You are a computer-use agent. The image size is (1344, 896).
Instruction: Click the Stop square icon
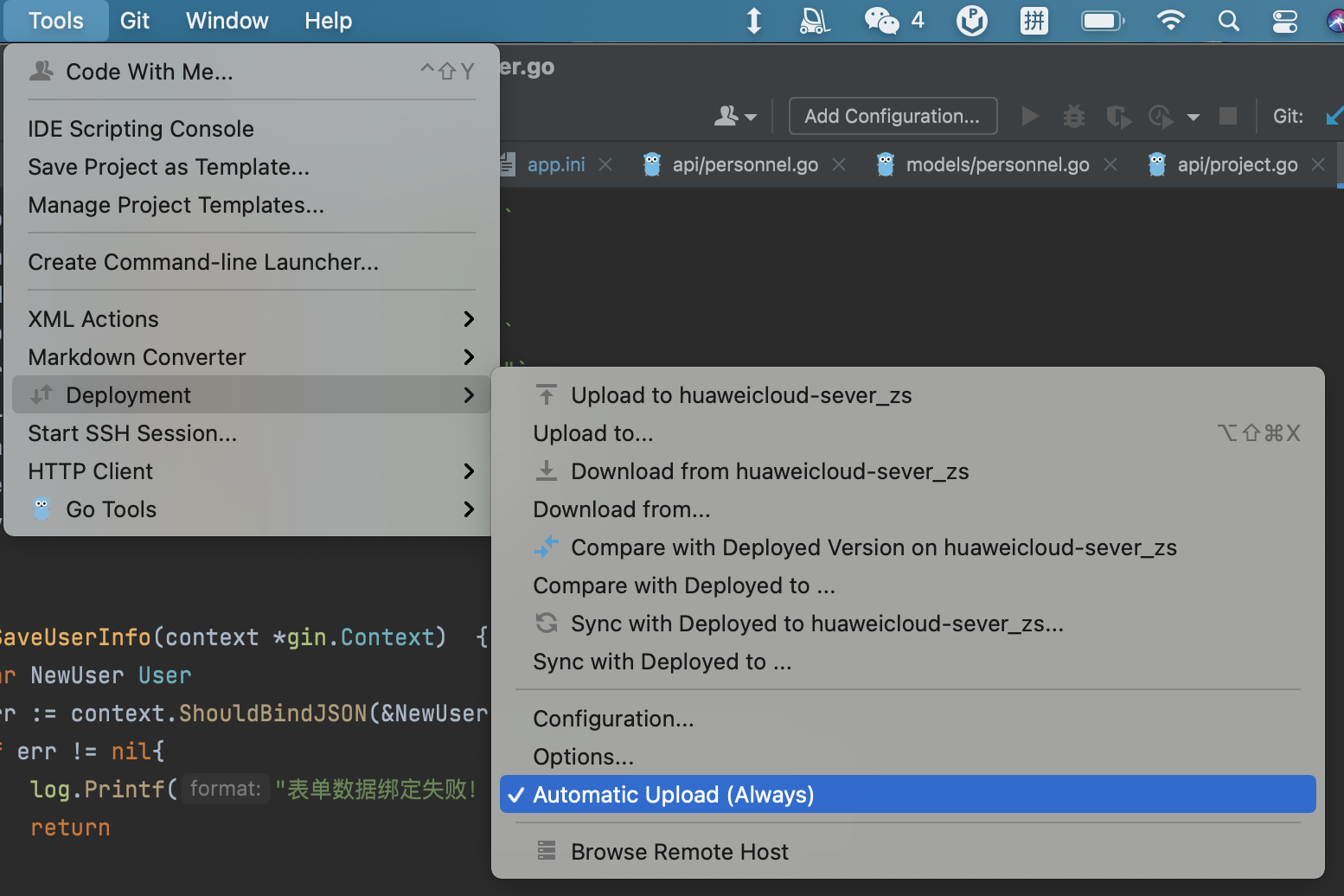pyautogui.click(x=1228, y=116)
